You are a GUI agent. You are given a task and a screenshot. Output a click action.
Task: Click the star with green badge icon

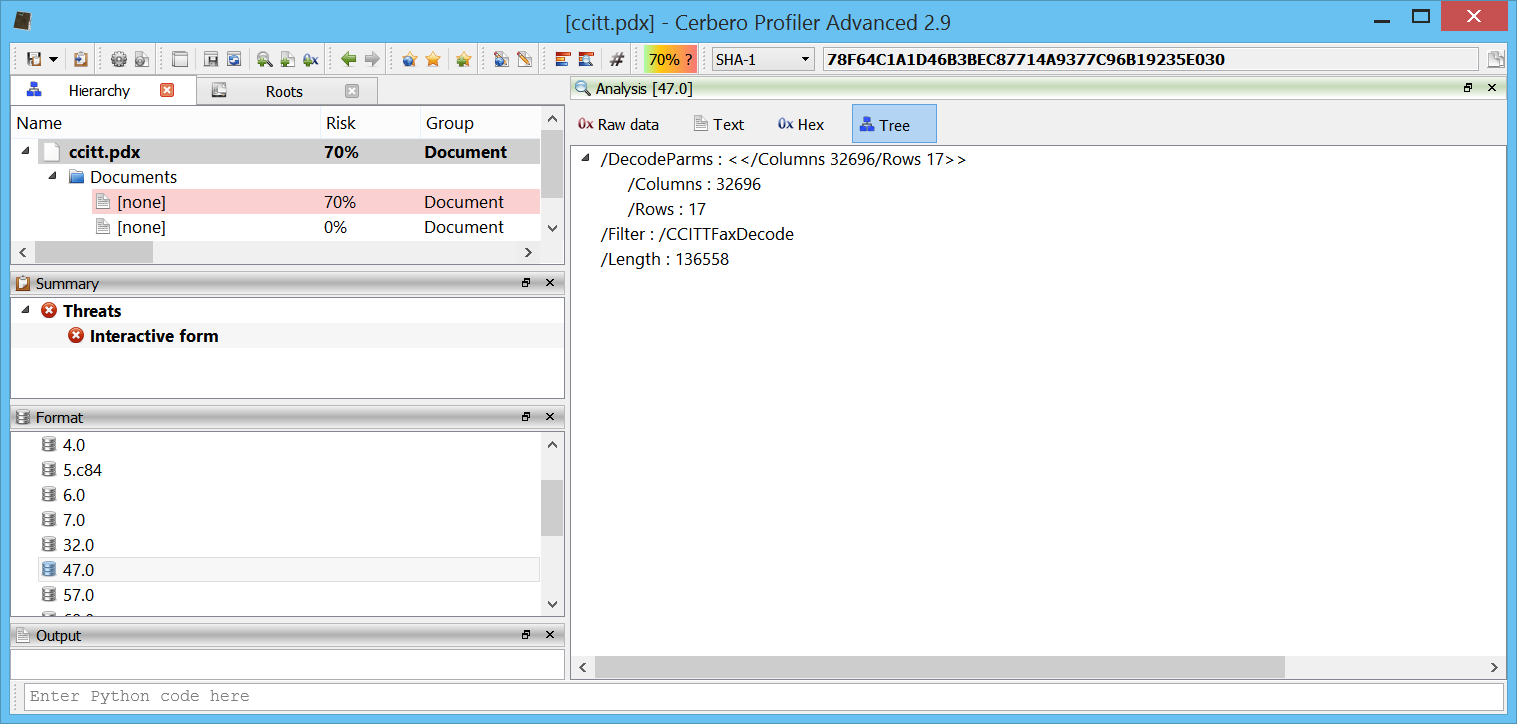(x=463, y=59)
